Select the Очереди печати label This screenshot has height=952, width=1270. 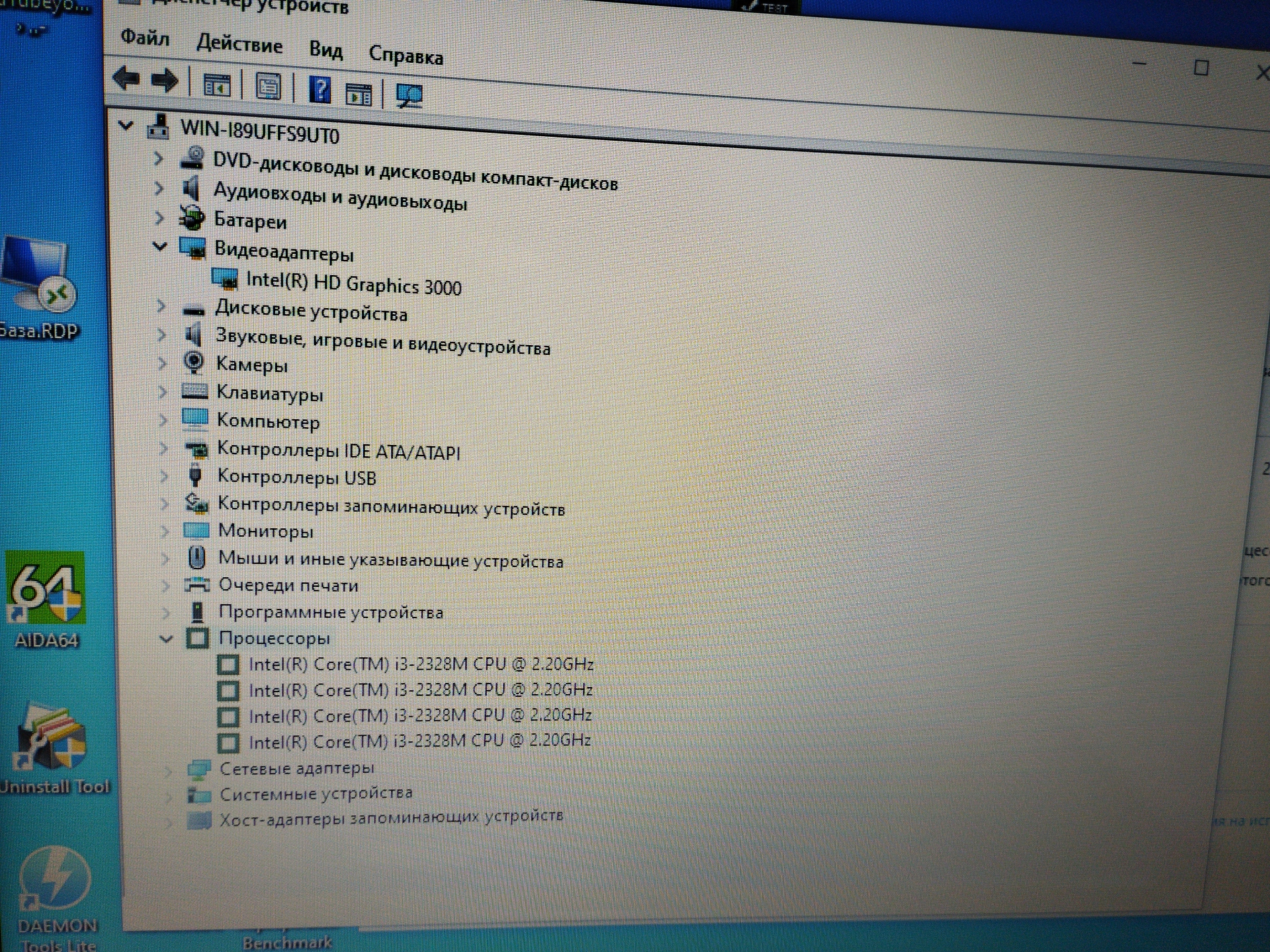pyautogui.click(x=288, y=585)
